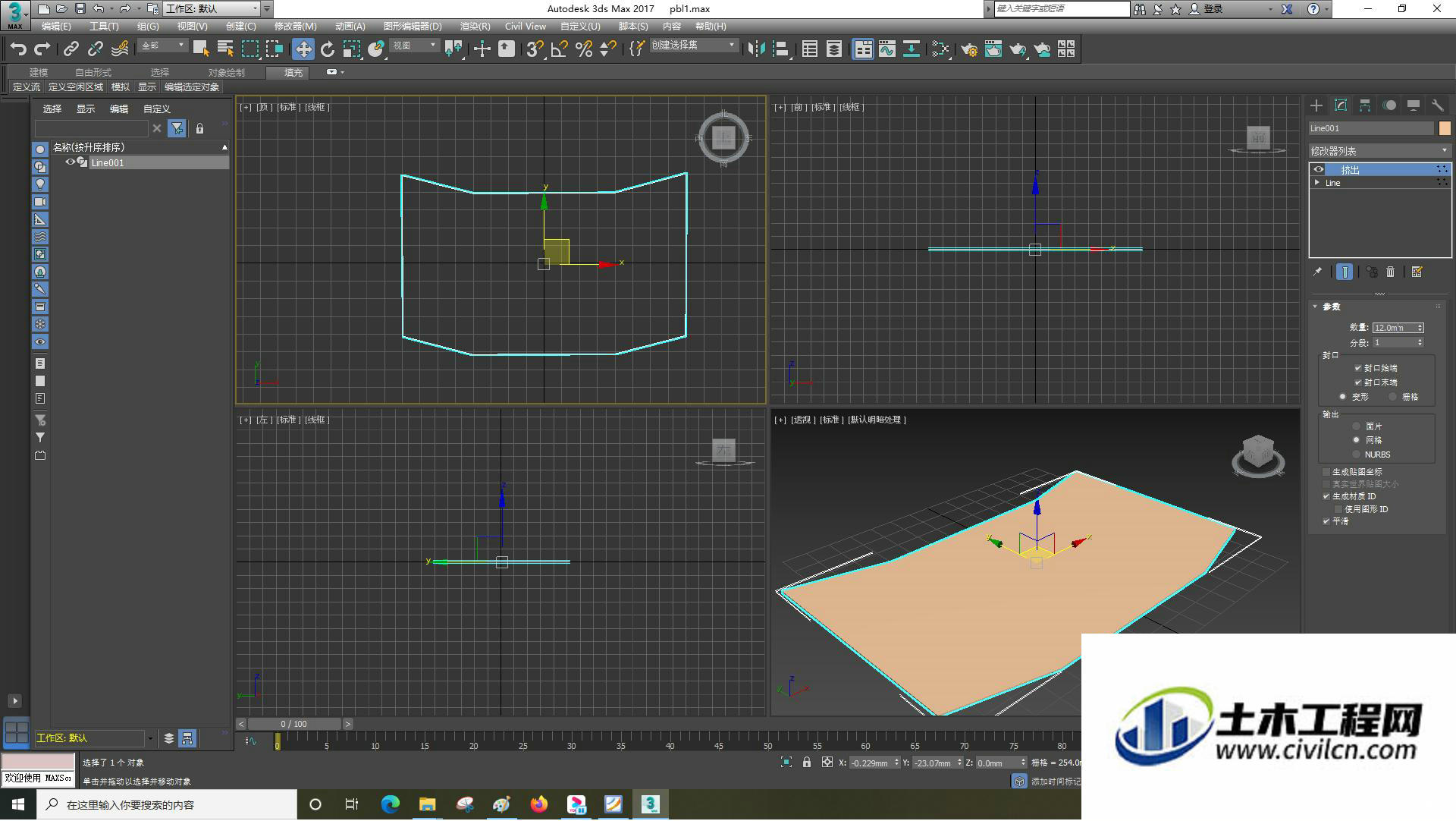Open the 全部 selection filter dropdown
The height and width of the screenshot is (821, 1456).
163,46
